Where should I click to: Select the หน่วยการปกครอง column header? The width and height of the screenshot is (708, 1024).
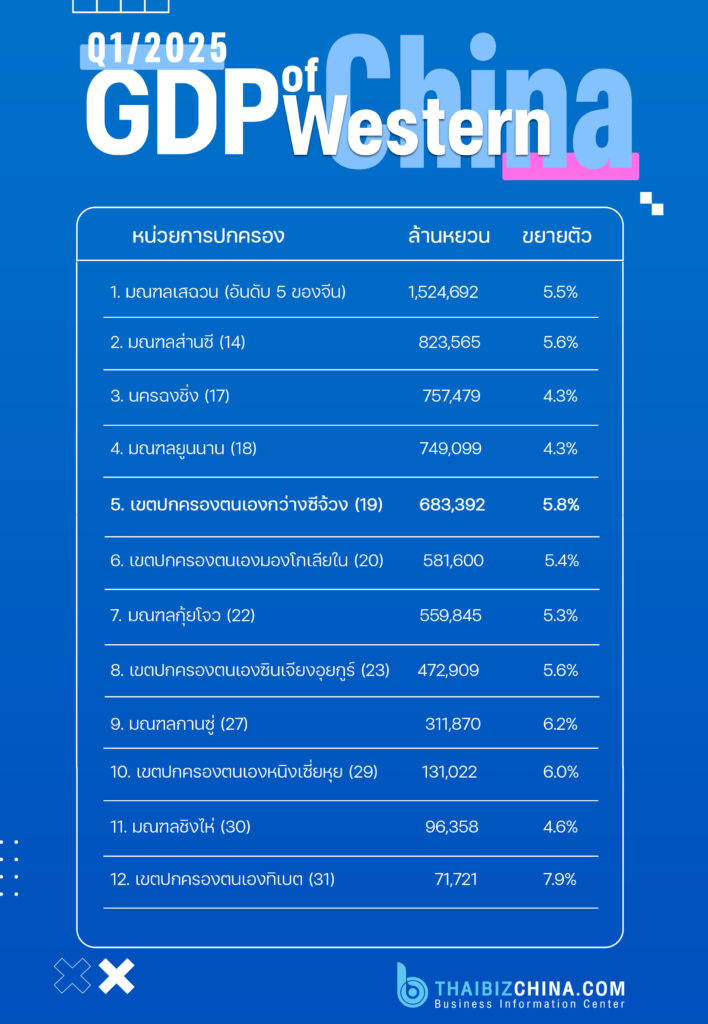pos(208,236)
